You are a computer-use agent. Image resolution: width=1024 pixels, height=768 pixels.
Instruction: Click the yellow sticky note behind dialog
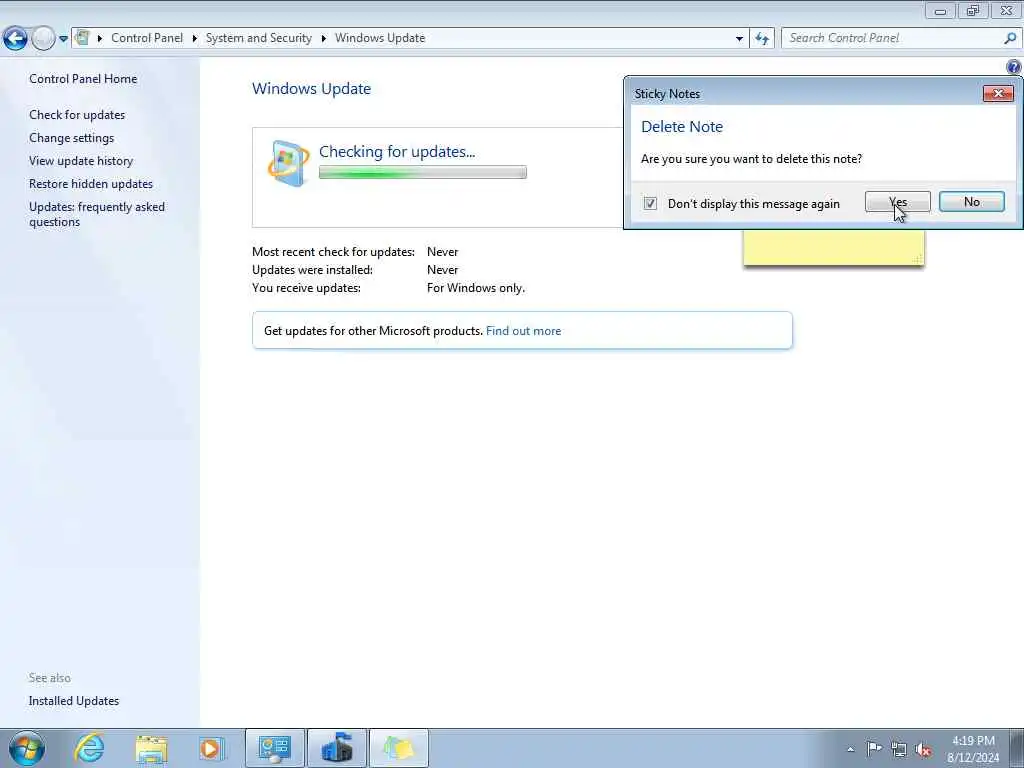tap(833, 248)
